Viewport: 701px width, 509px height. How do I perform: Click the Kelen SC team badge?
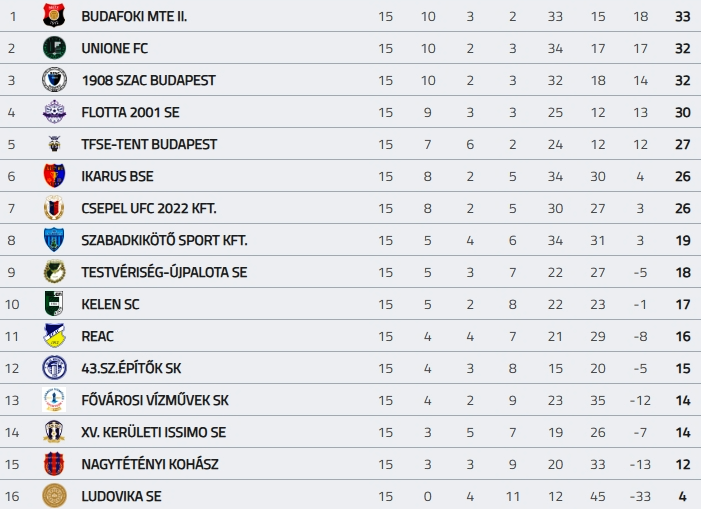pos(54,304)
